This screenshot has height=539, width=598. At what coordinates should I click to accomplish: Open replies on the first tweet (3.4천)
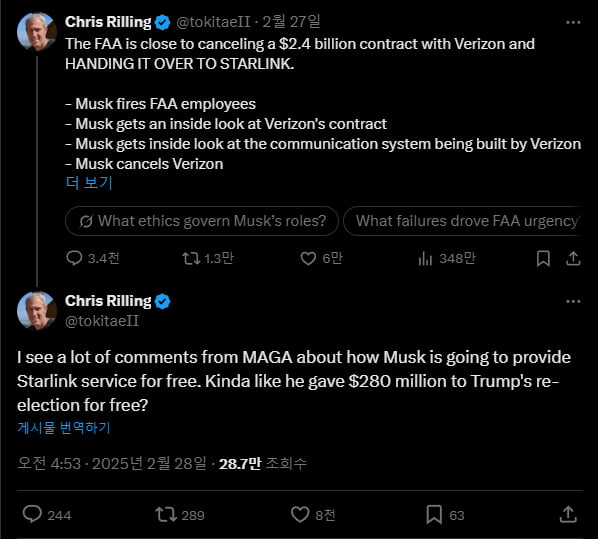tap(93, 258)
